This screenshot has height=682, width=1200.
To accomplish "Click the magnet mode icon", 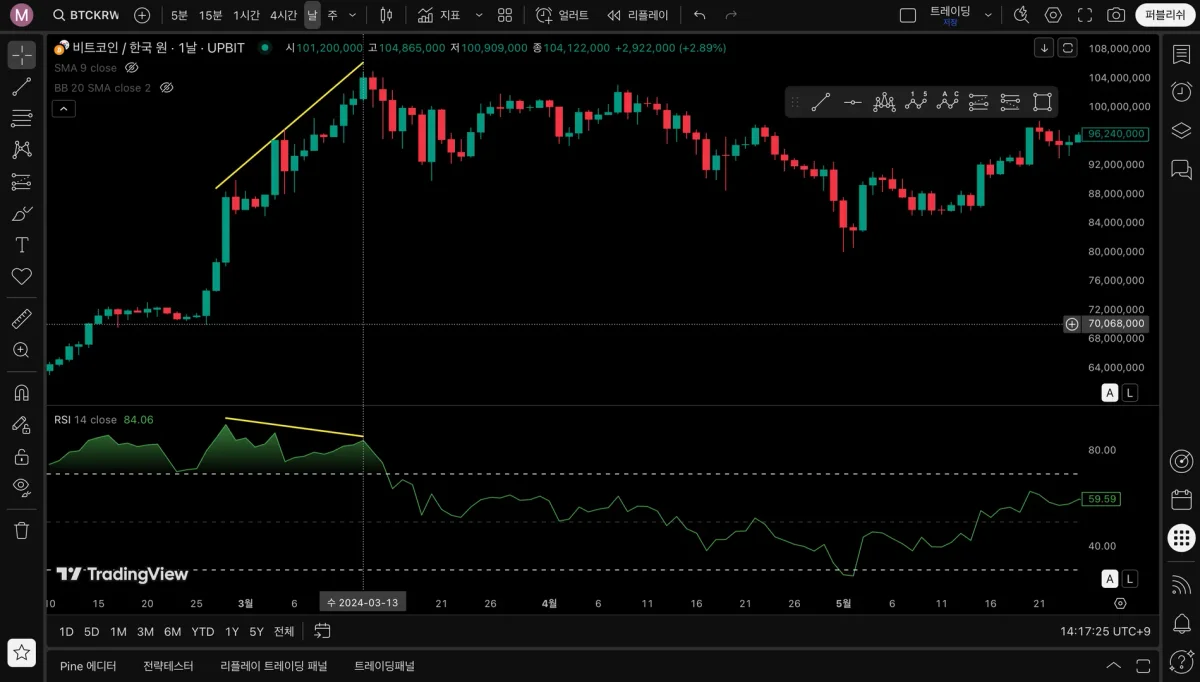I will [21, 392].
